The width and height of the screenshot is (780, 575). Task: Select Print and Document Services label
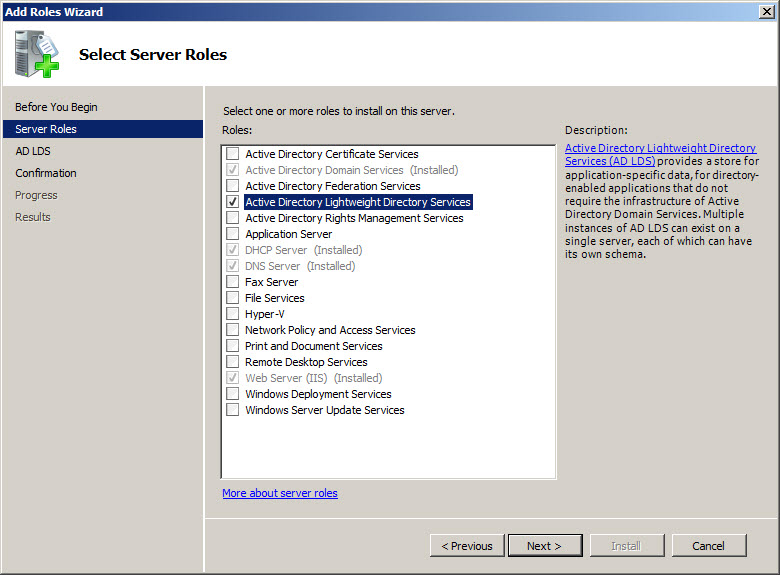point(313,346)
